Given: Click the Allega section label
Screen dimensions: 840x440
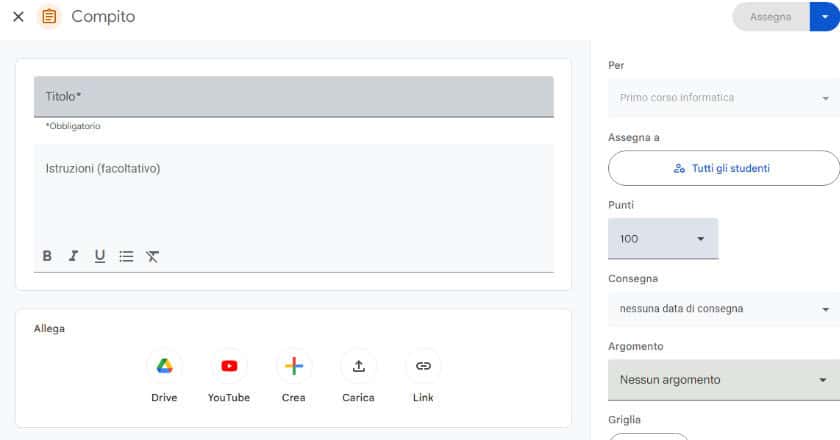Looking at the screenshot, I should (49, 329).
